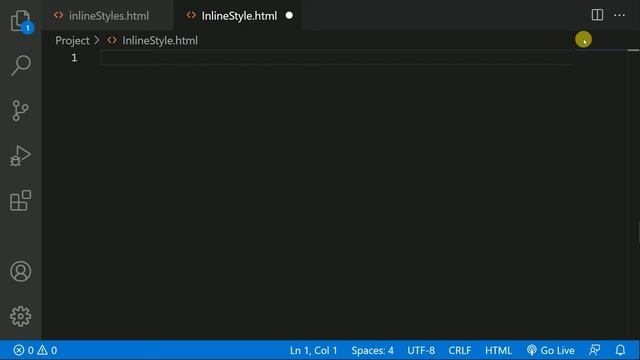Open the Explorer files view

click(20, 21)
